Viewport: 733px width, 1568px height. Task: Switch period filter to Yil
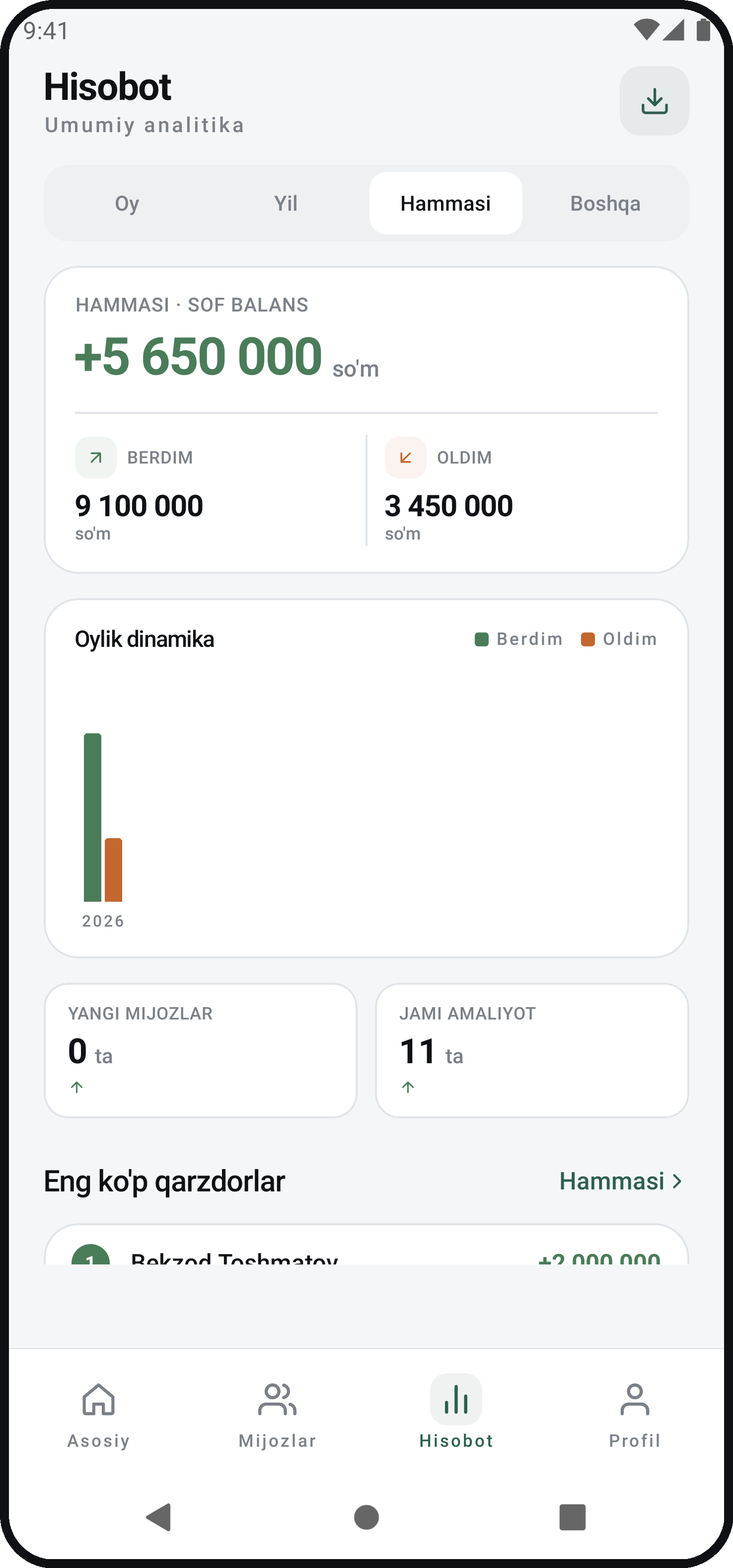[286, 203]
